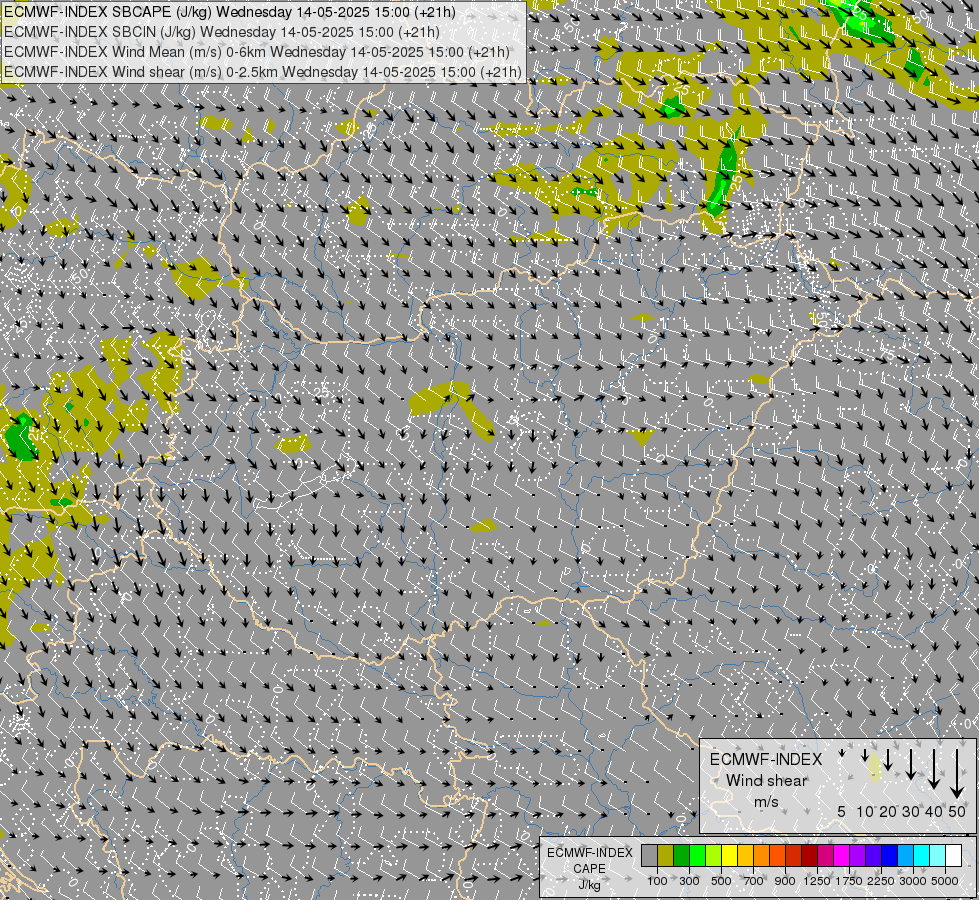Click the '1250' CAPE scale value
The height and width of the screenshot is (900, 979).
pyautogui.click(x=817, y=881)
